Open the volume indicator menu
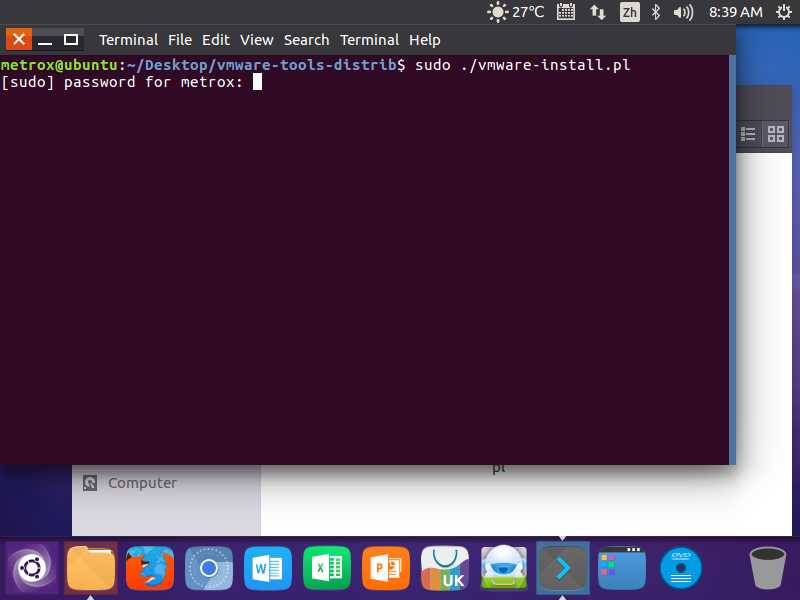 [684, 12]
